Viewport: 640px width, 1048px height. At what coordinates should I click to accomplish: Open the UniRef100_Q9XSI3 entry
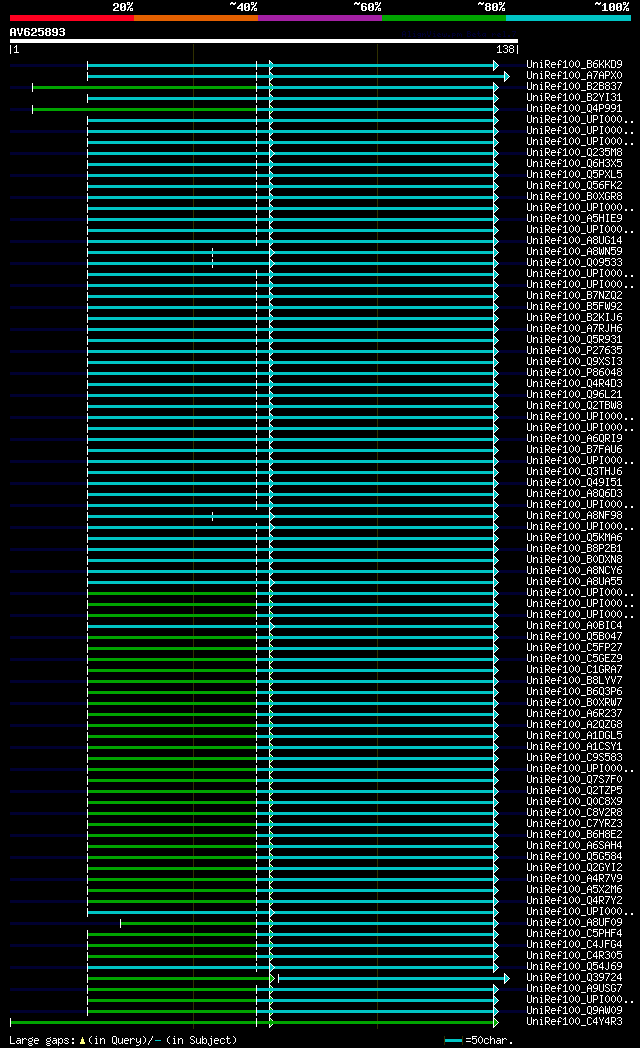pyautogui.click(x=574, y=362)
